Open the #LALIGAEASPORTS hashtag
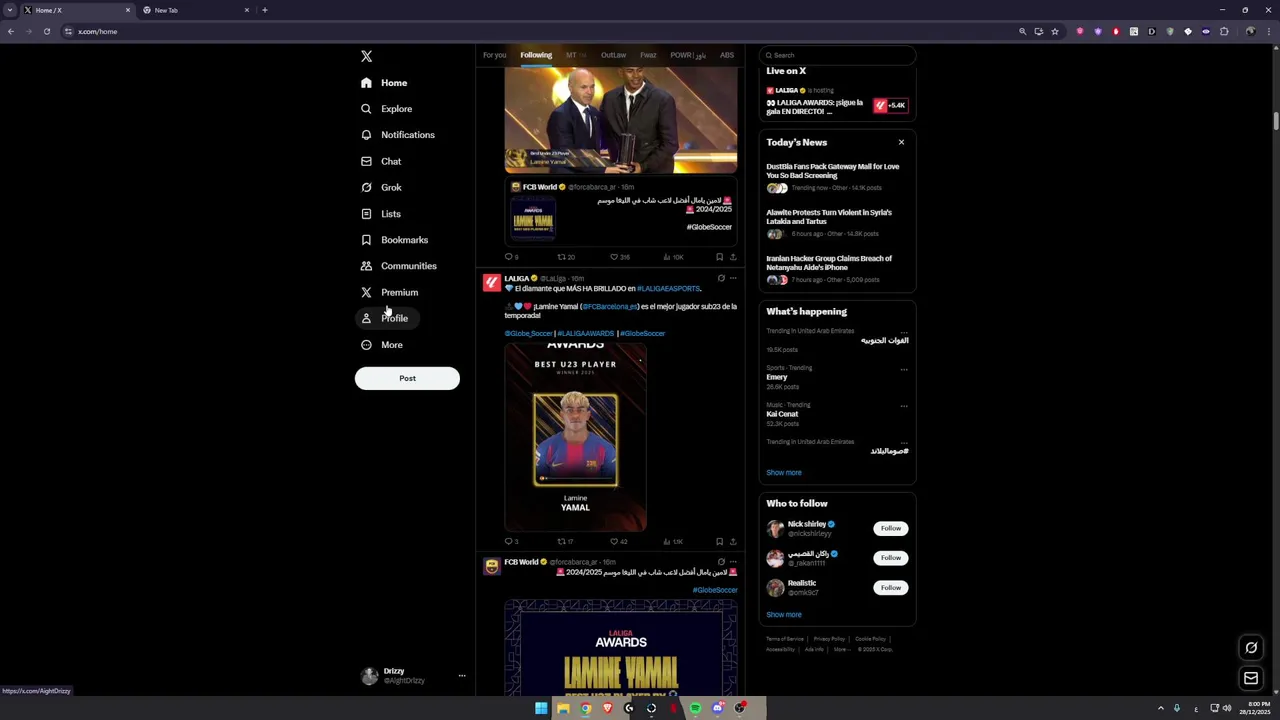Image resolution: width=1280 pixels, height=720 pixels. [668, 288]
